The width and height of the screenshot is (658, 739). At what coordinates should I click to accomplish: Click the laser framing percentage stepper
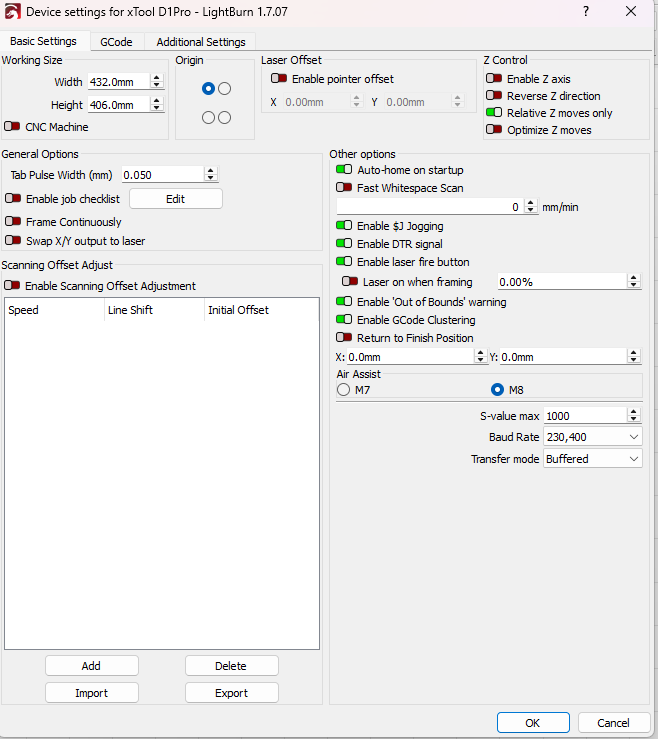point(634,282)
